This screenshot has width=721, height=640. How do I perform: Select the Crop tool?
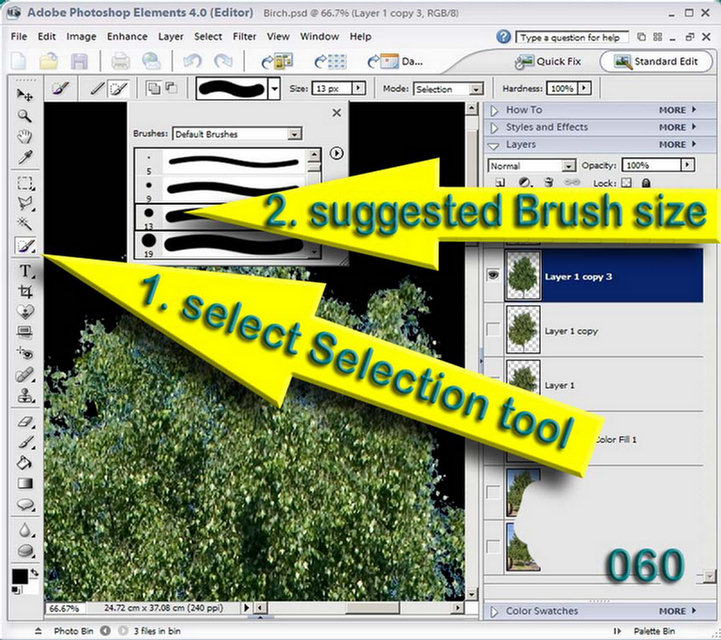coord(25,291)
